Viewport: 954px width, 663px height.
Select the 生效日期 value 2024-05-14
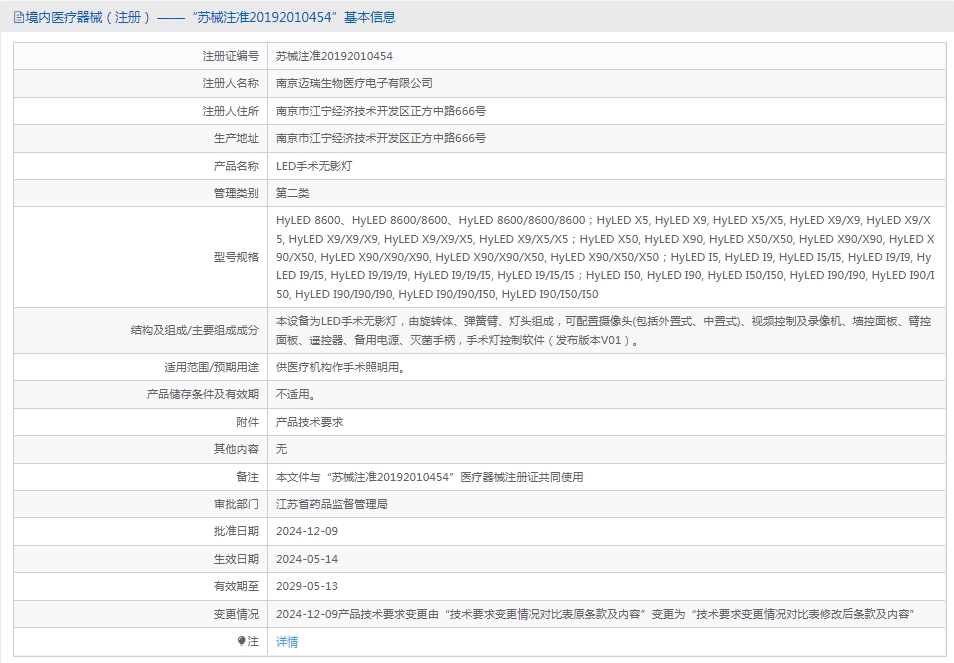point(307,559)
